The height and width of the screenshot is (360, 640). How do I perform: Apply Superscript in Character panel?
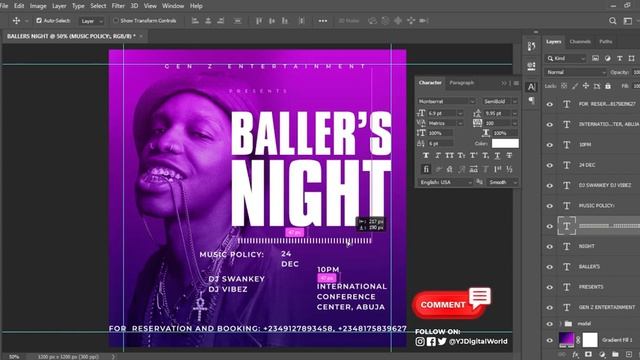[473, 156]
